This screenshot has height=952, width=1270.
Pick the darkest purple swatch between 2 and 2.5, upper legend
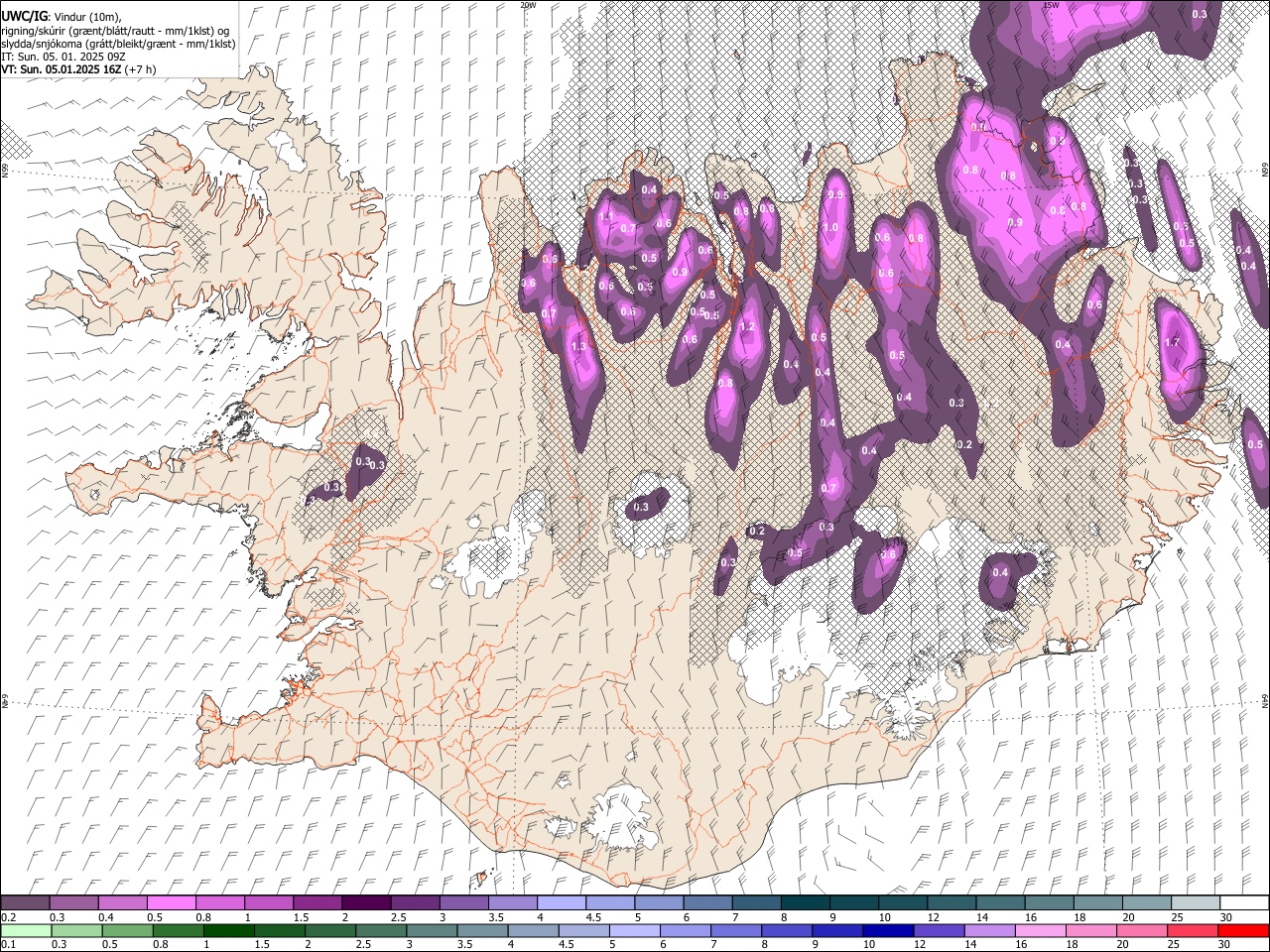coord(366,902)
